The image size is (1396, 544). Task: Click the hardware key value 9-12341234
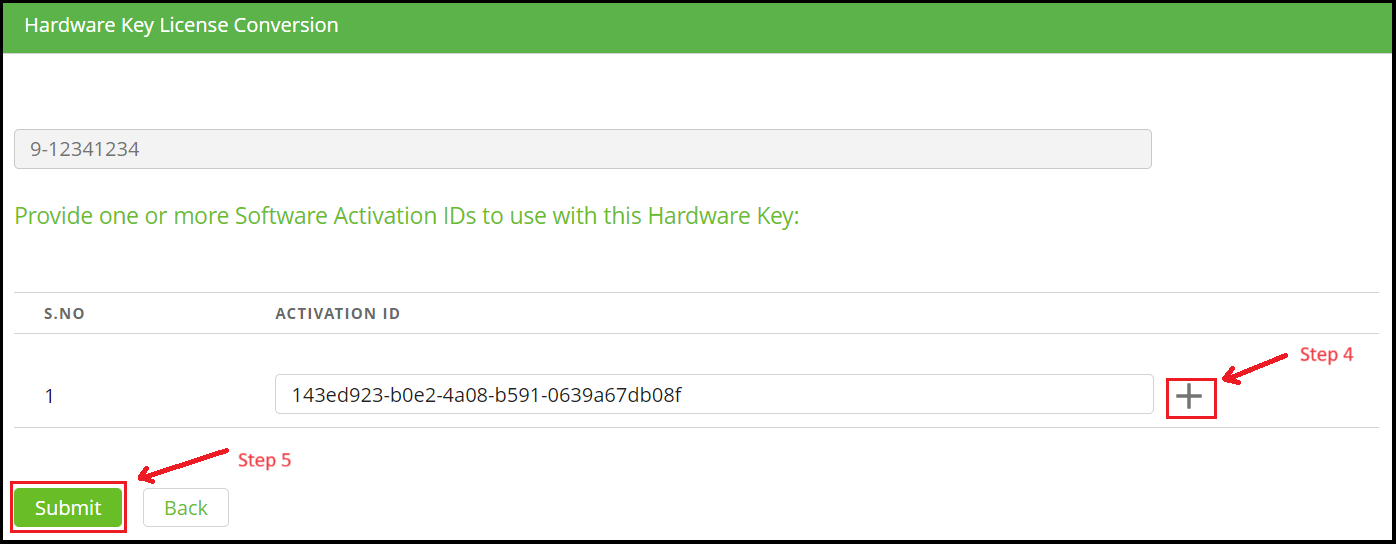pyautogui.click(x=86, y=150)
